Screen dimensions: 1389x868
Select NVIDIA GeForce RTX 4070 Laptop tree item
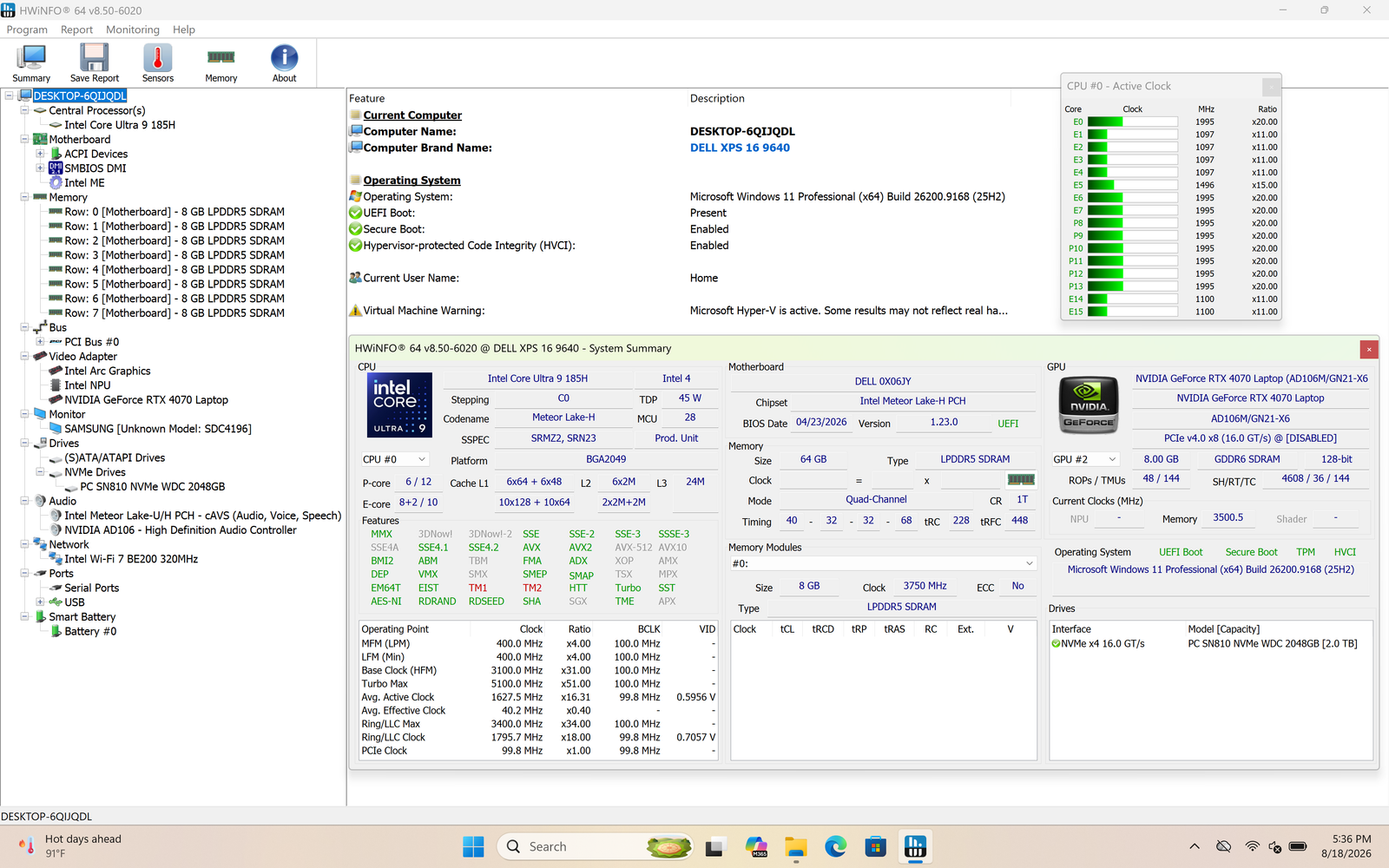click(146, 400)
